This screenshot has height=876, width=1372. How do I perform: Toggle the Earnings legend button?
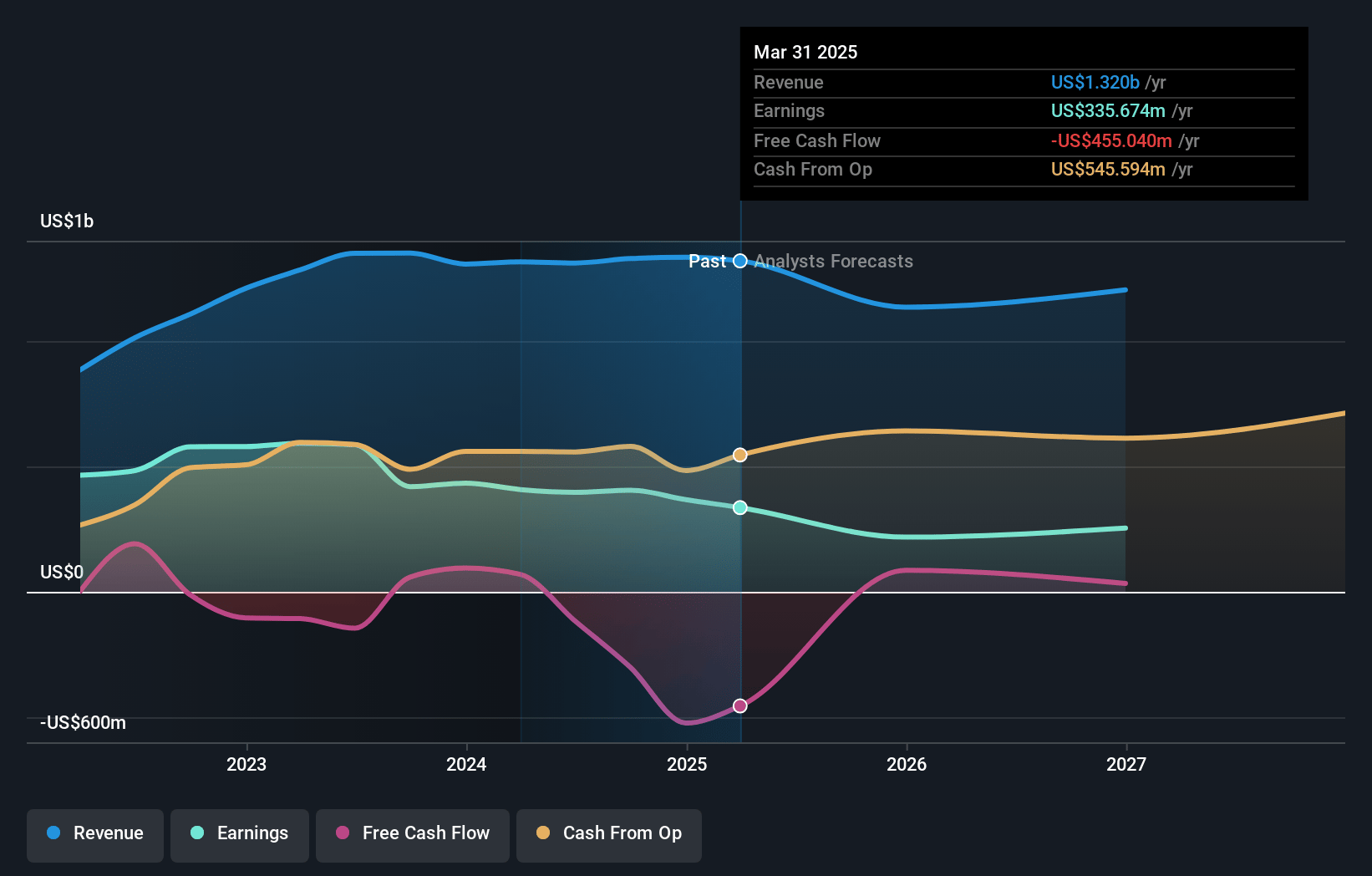point(240,835)
